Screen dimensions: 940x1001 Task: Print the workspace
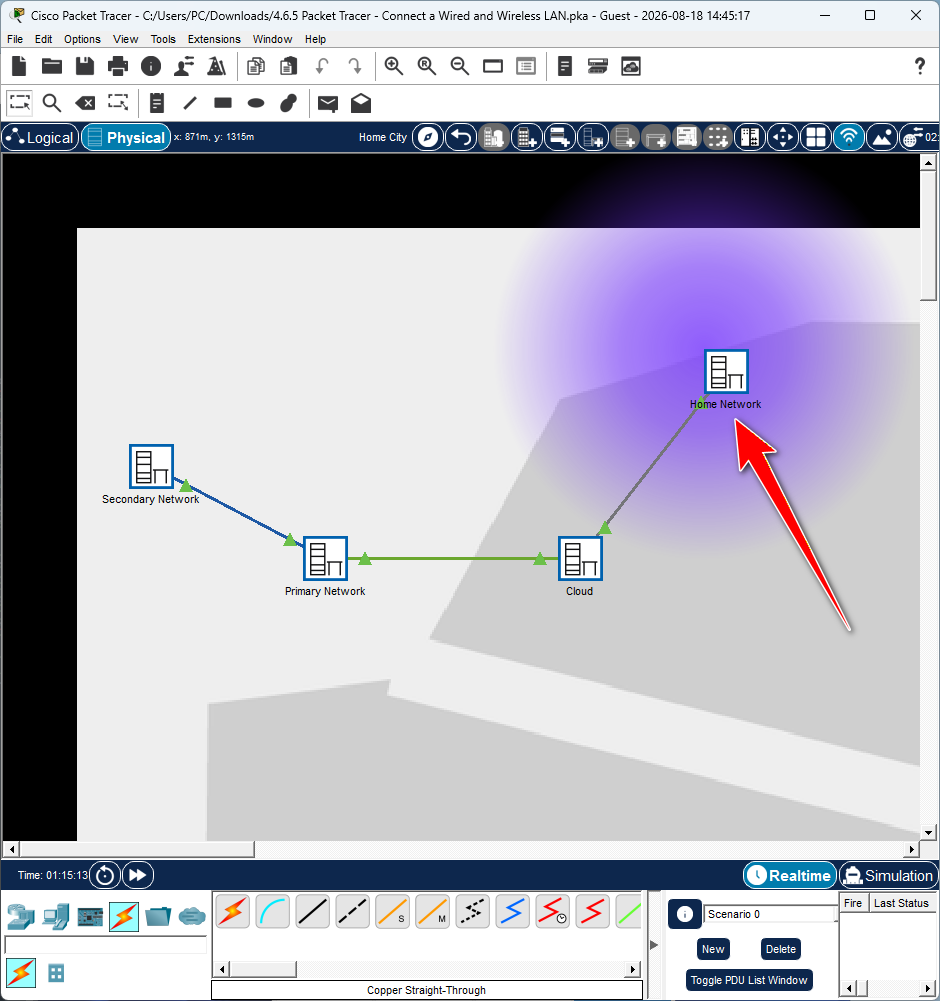[118, 66]
